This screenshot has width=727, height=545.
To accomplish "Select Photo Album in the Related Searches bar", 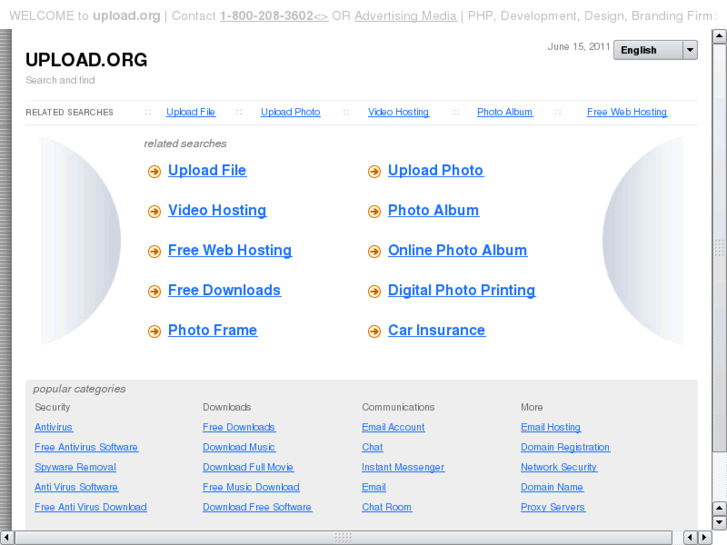I will click(x=504, y=112).
